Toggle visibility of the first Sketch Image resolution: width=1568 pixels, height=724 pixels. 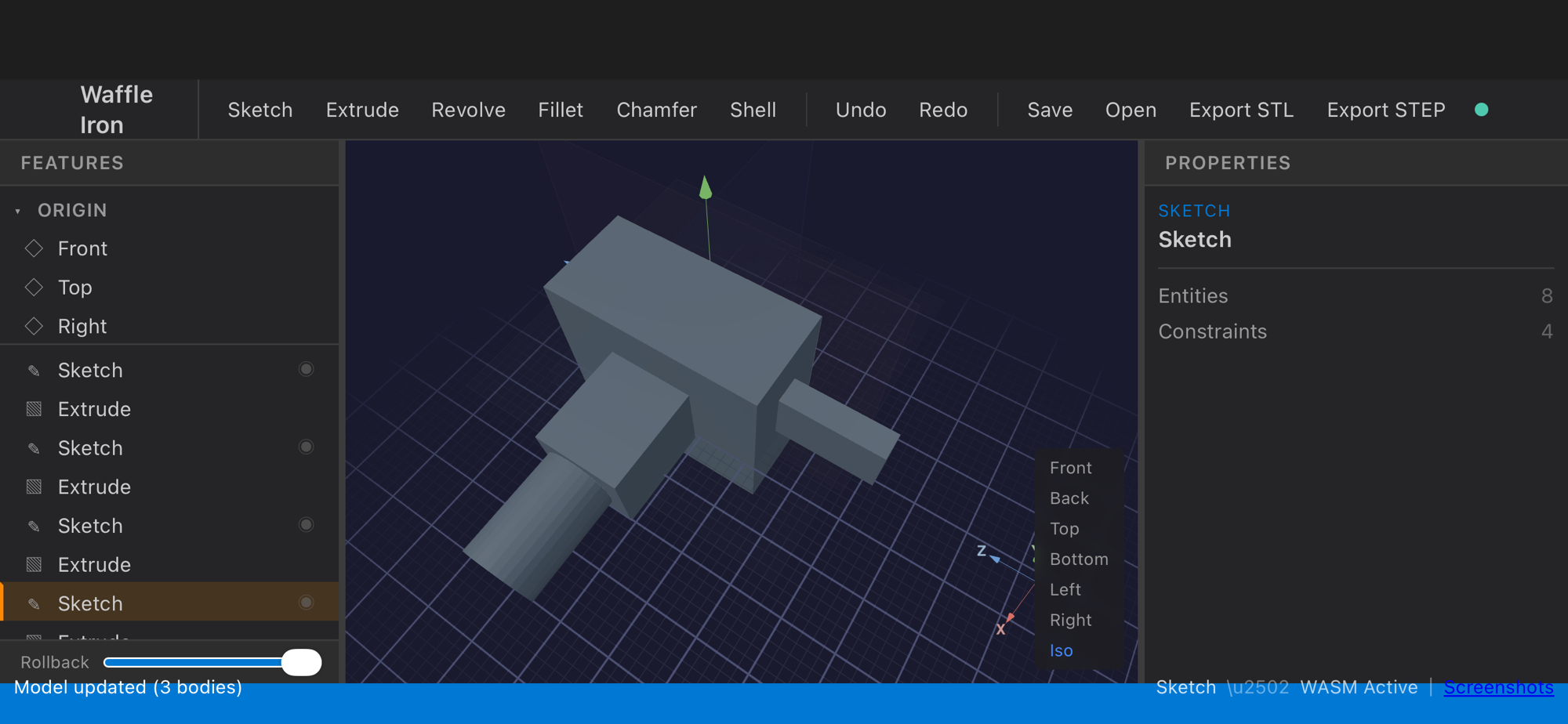click(306, 369)
